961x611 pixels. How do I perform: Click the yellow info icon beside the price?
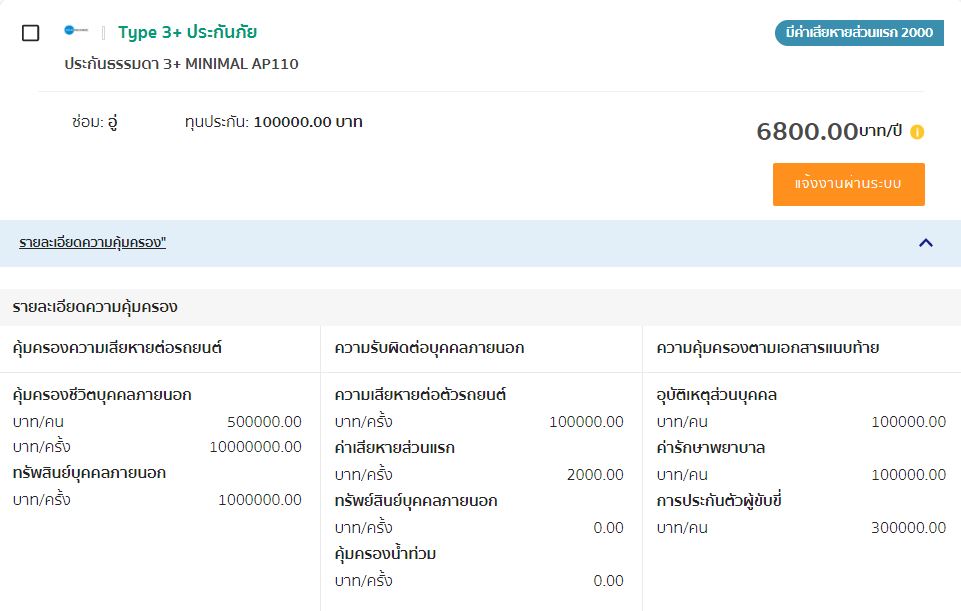917,132
